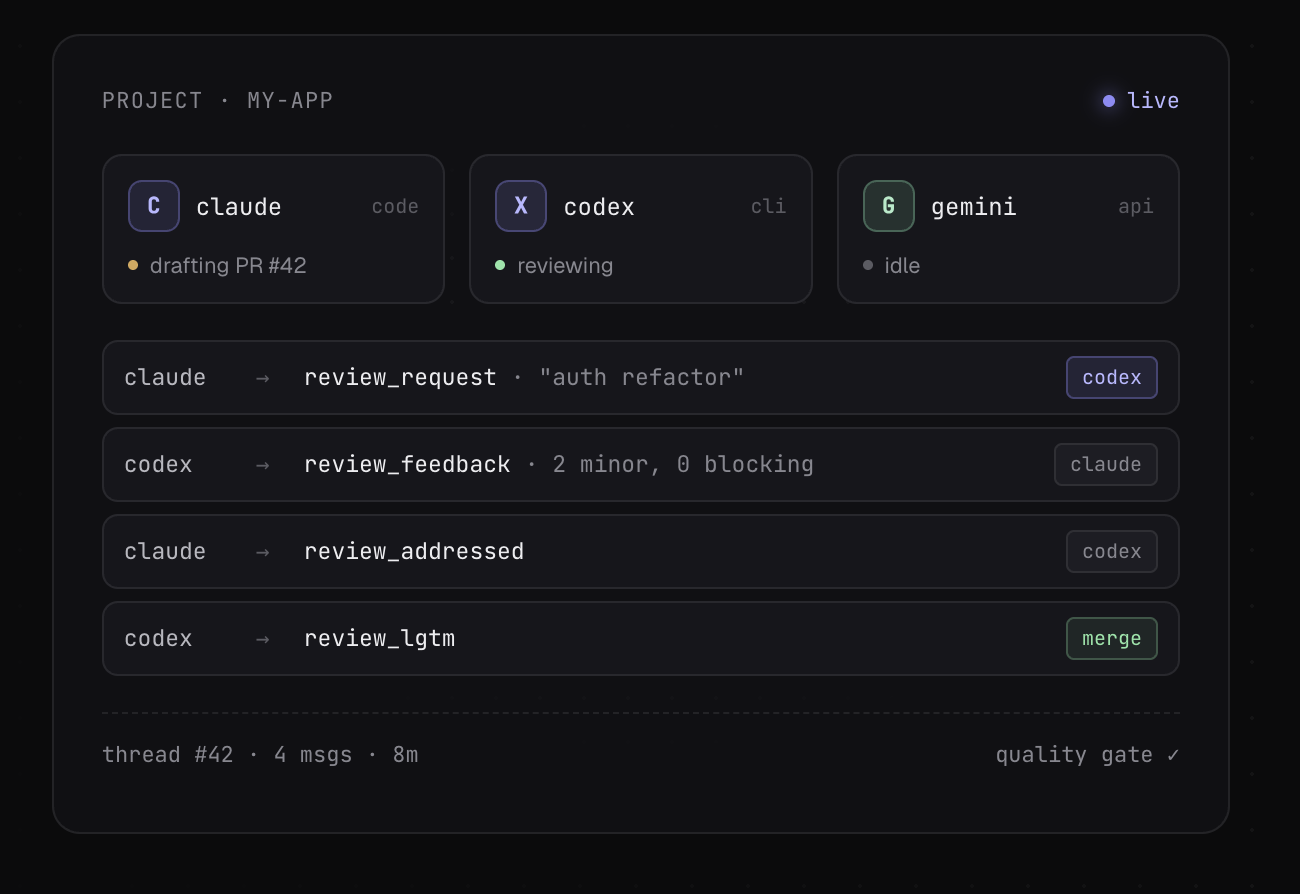Click the "cli" label on codex card
This screenshot has height=894, width=1300.
click(769, 207)
